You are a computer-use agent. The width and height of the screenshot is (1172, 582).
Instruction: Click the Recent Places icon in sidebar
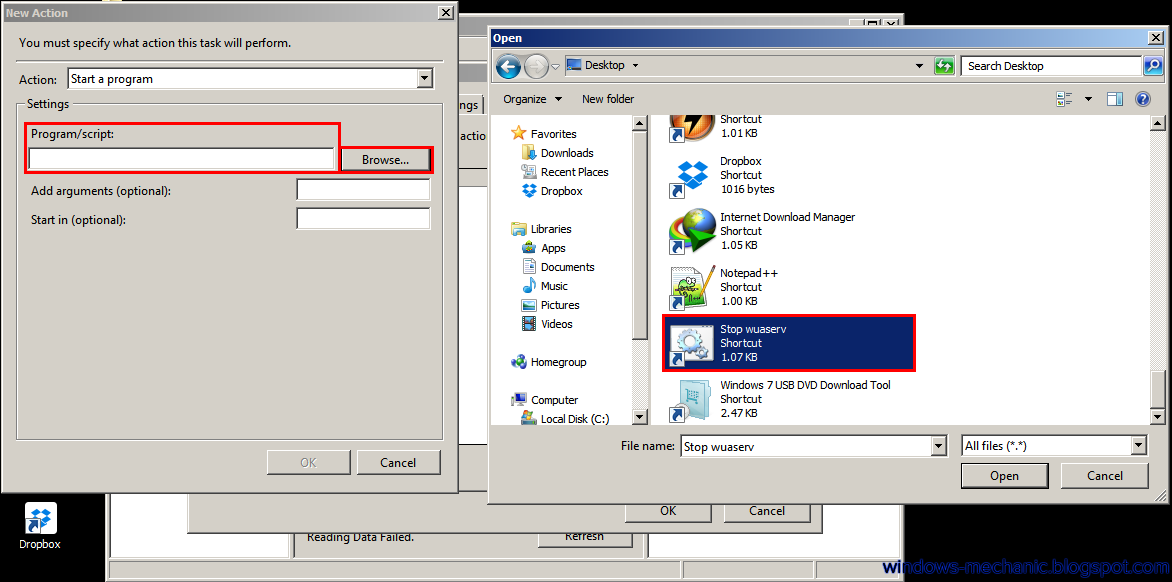click(x=529, y=172)
